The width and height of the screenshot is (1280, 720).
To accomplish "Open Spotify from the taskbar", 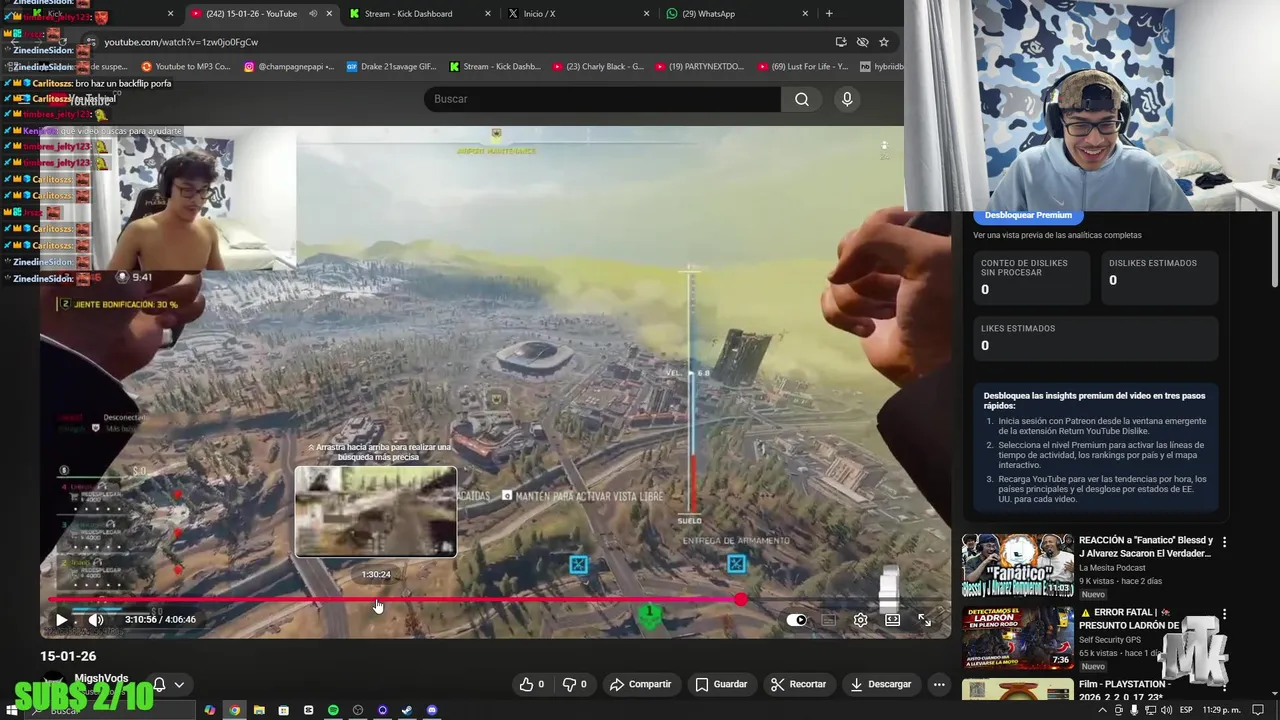I will point(333,710).
